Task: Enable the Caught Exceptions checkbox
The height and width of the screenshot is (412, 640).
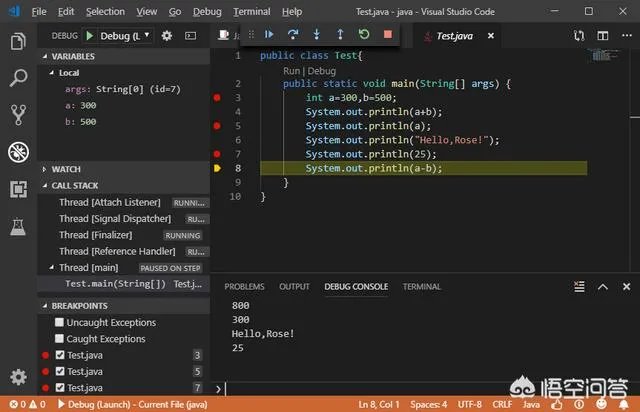Action: click(60, 339)
